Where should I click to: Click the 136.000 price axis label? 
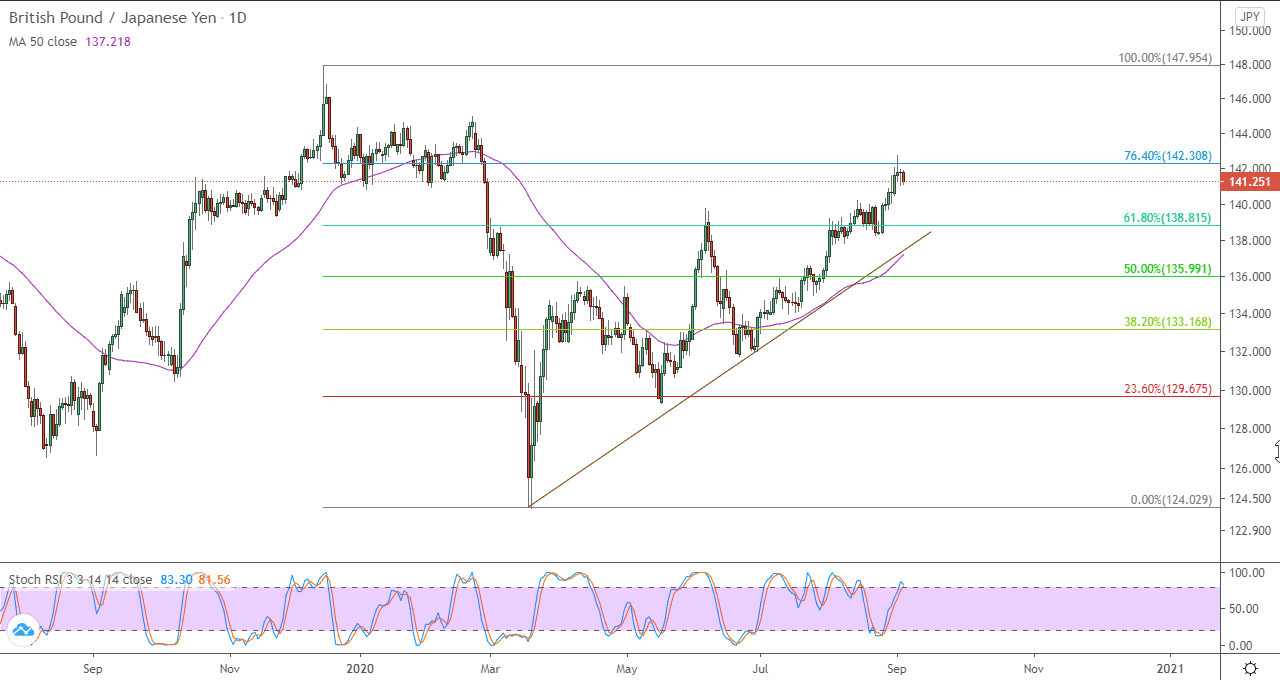tap(1249, 277)
